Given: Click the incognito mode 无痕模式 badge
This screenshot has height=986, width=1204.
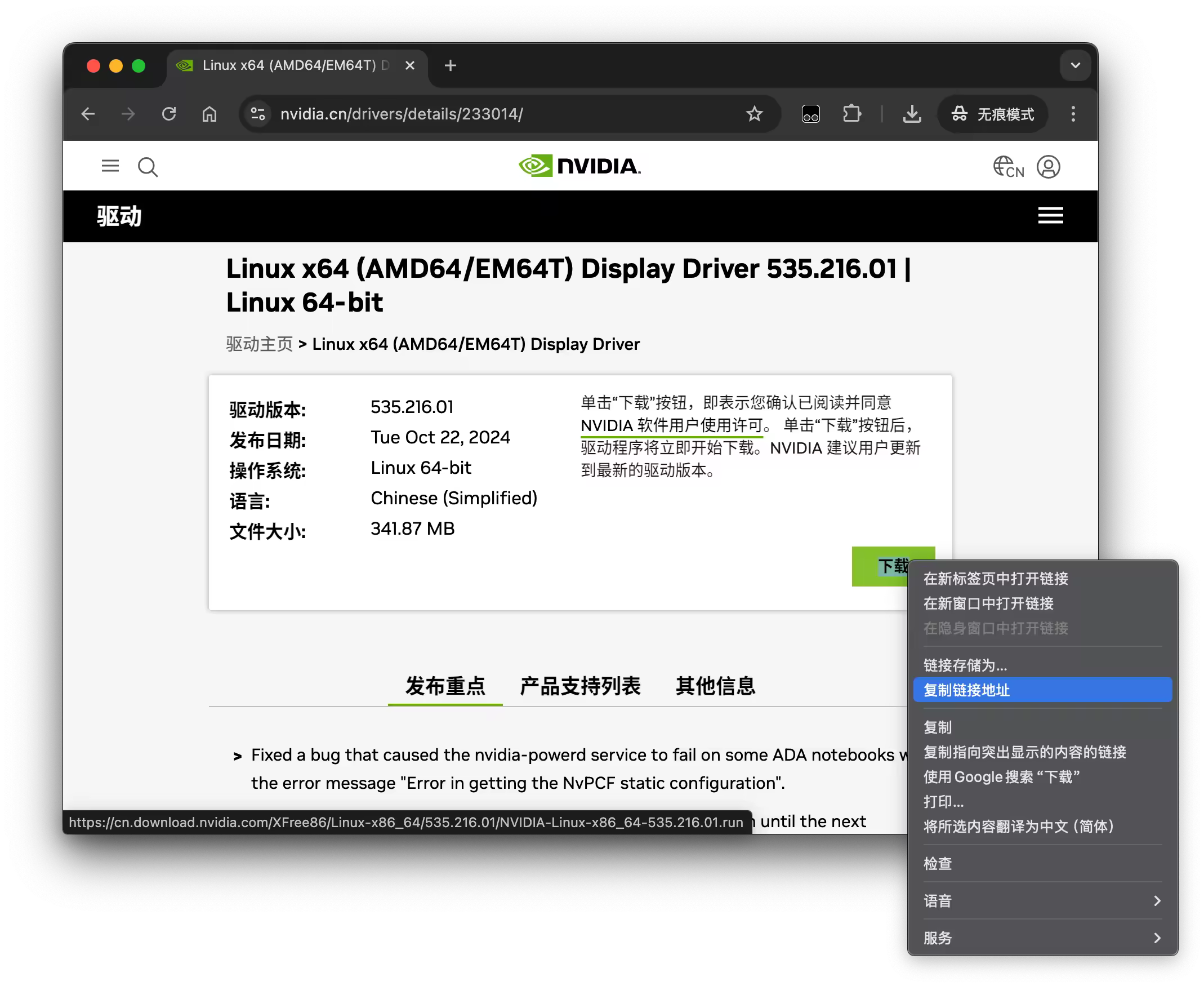Looking at the screenshot, I should point(993,114).
